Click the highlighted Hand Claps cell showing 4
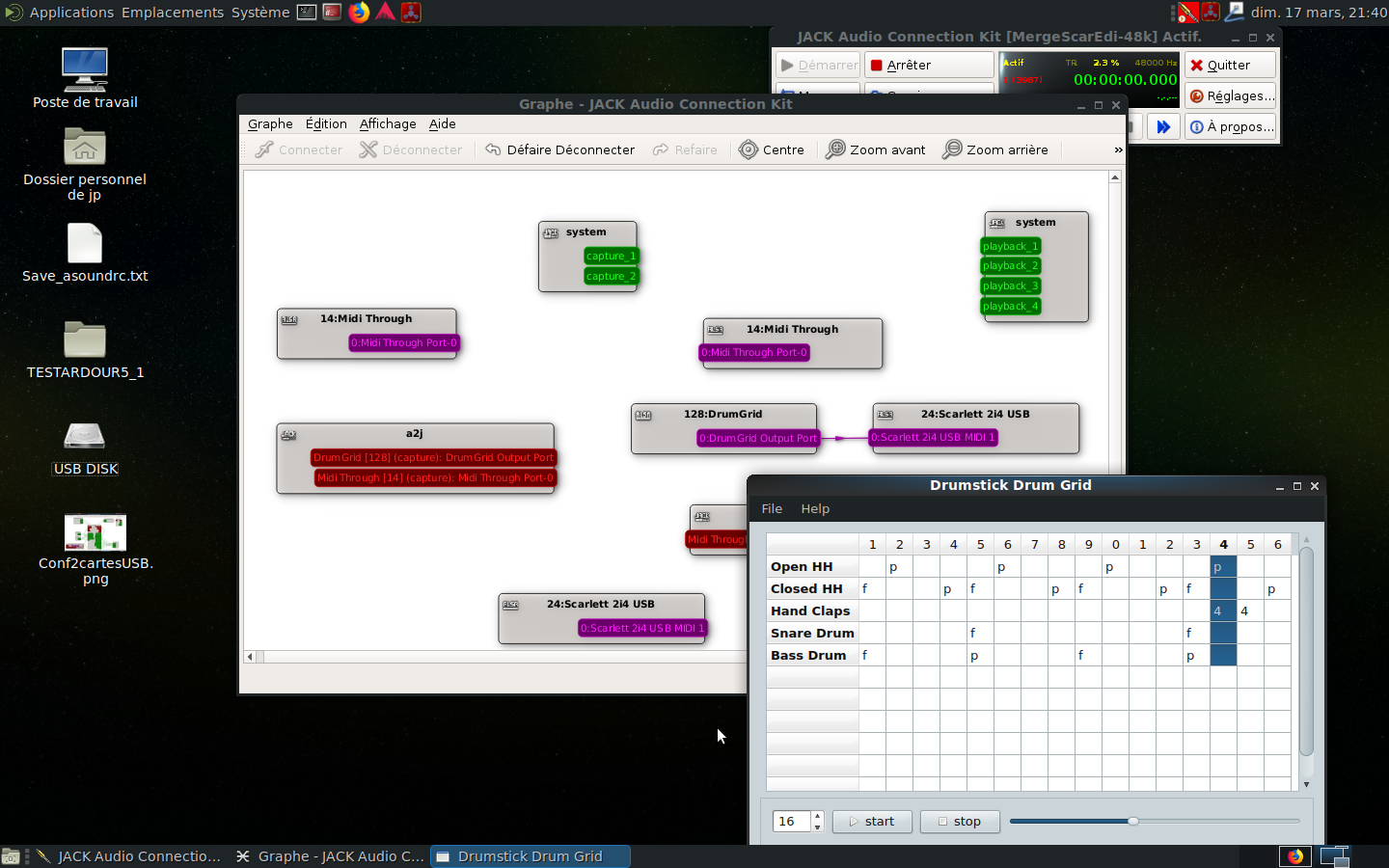1389x868 pixels. tap(1223, 610)
